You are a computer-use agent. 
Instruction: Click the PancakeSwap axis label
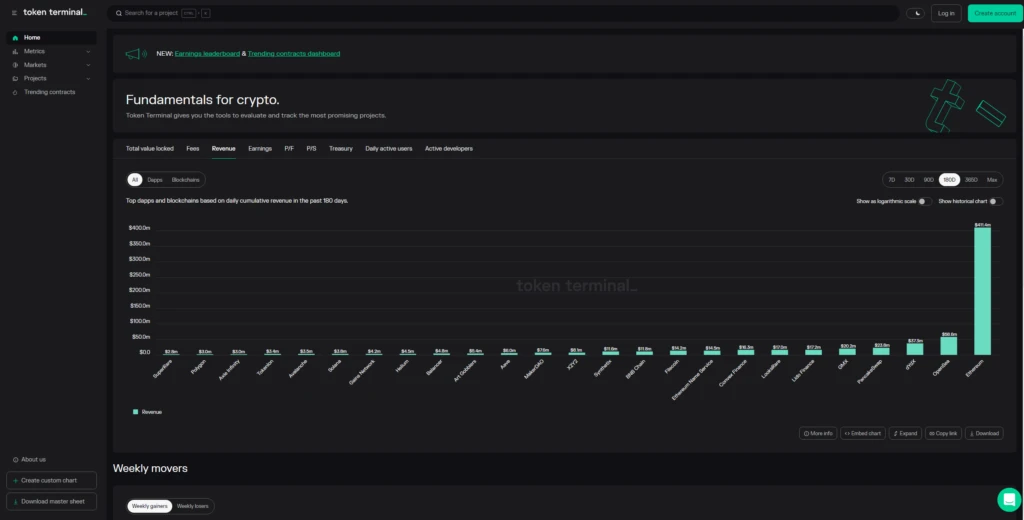[x=871, y=372]
